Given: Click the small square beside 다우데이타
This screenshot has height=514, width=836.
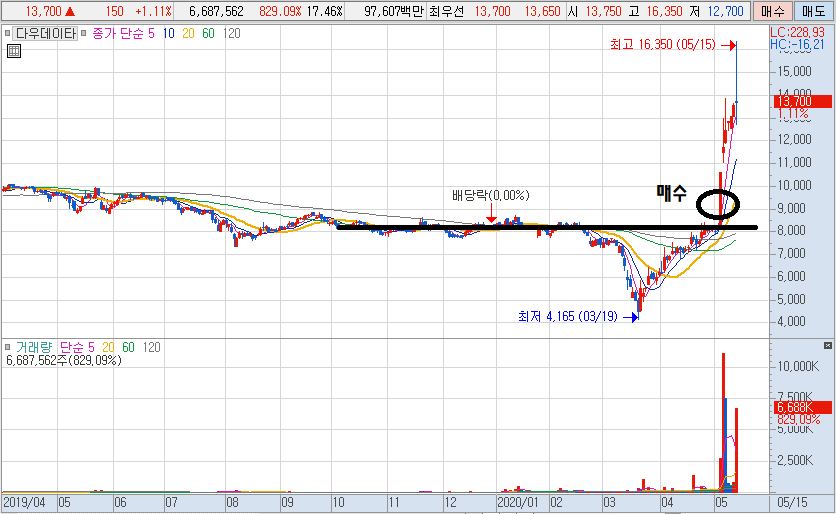Looking at the screenshot, I should pos(7,34).
